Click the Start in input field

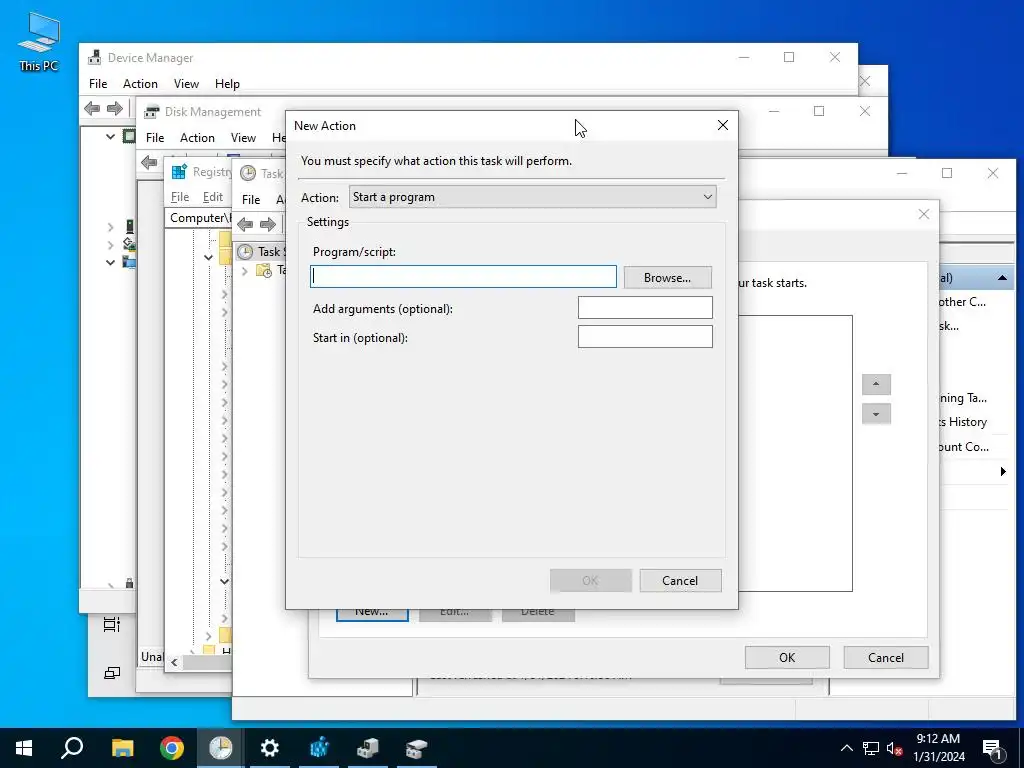(645, 336)
